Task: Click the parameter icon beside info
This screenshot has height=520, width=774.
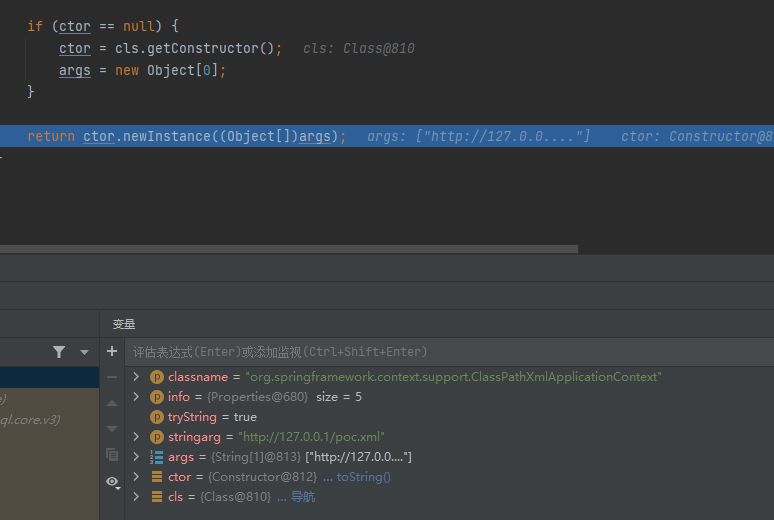Action: pos(156,397)
